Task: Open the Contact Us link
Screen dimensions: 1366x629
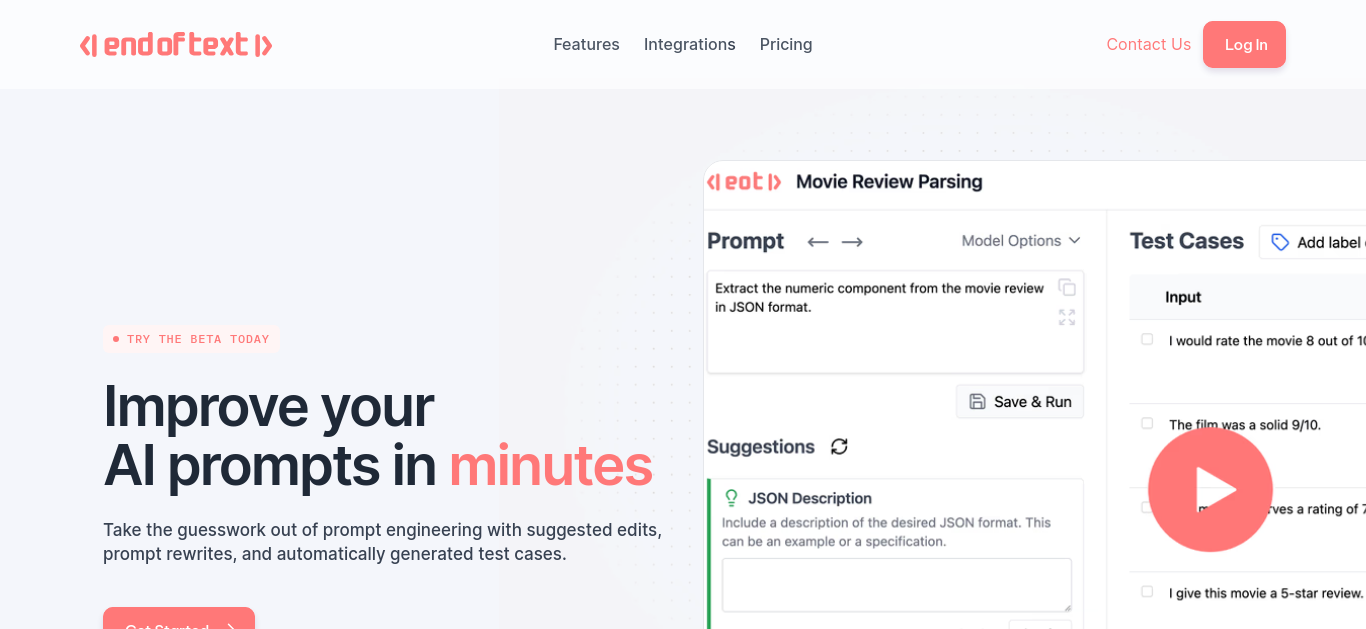Action: pyautogui.click(x=1148, y=45)
